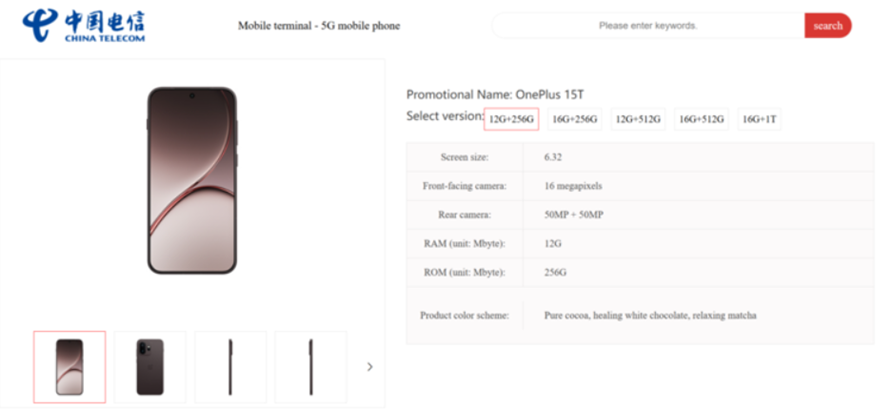Click the Rear camera: label
Screen dimensions: 893x411
tap(465, 215)
